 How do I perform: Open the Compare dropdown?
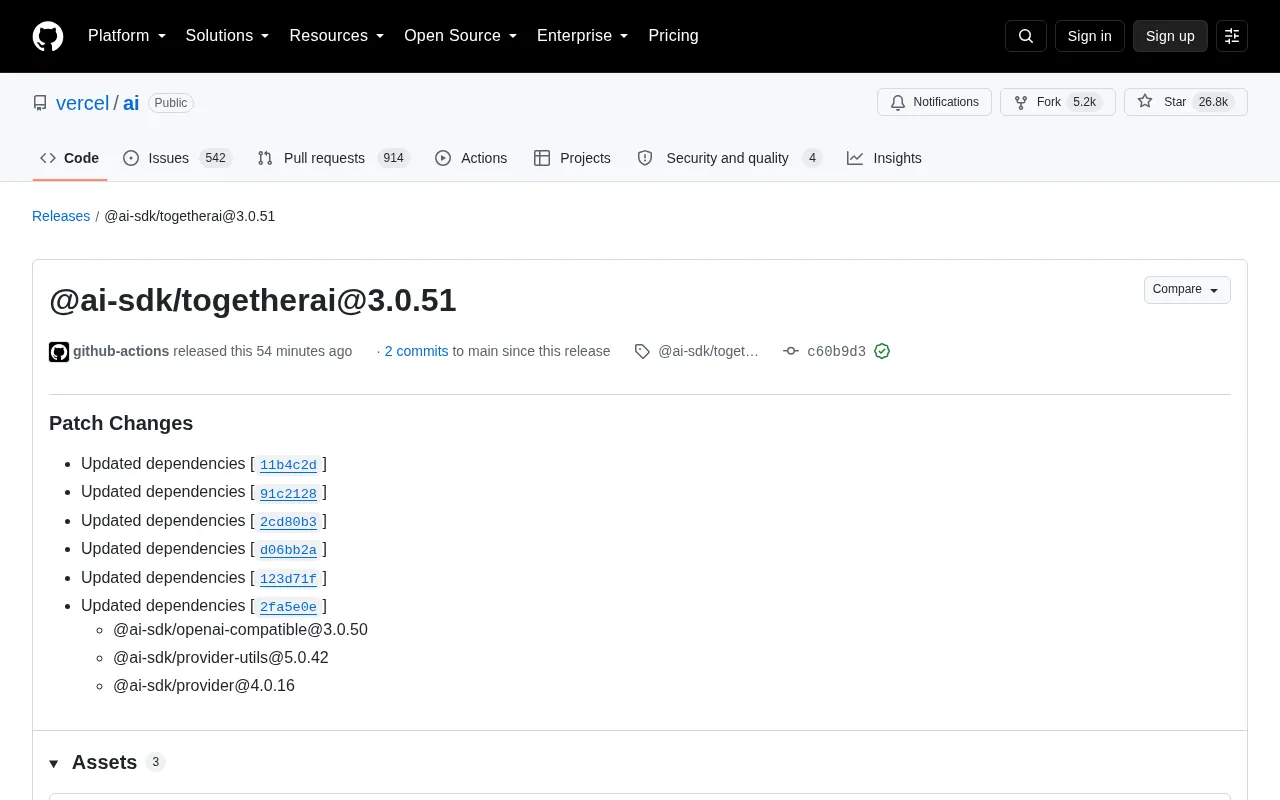[x=1187, y=290]
